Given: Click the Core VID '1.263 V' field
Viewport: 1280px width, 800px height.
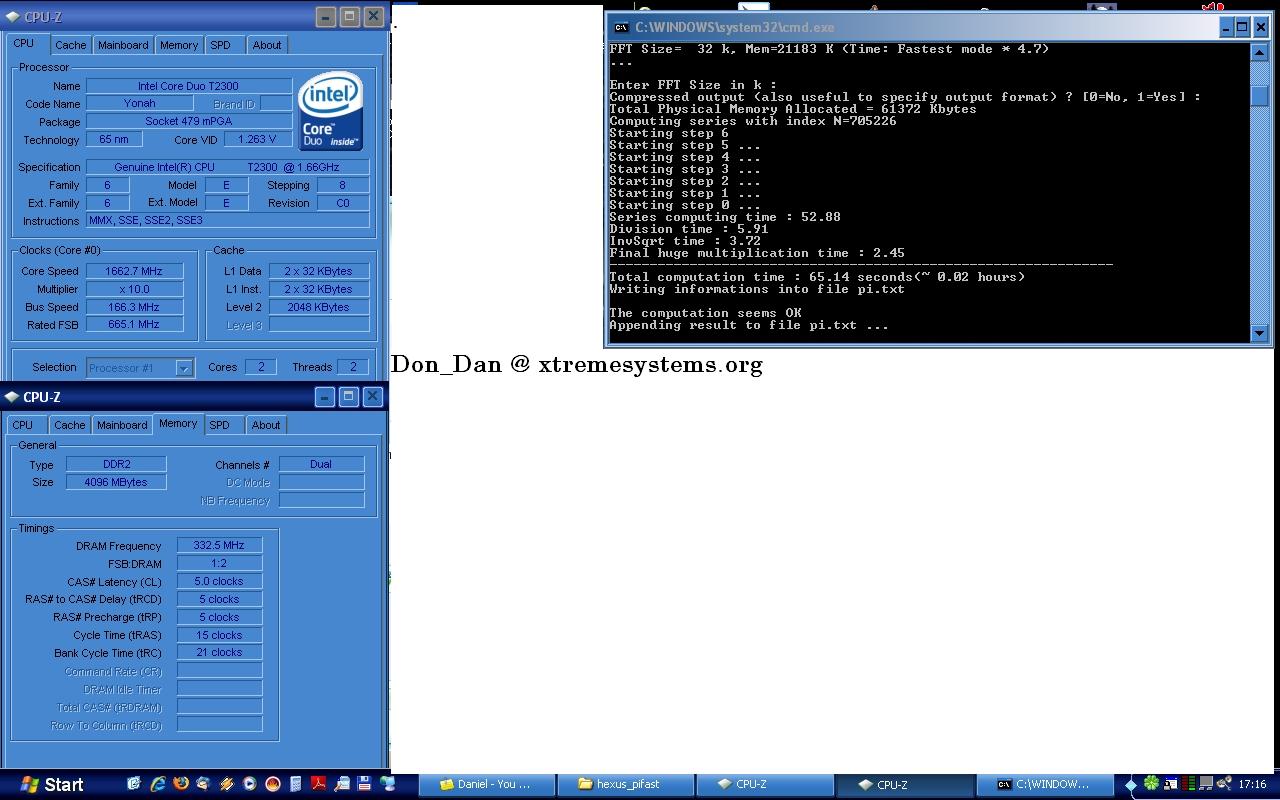Looking at the screenshot, I should pyautogui.click(x=258, y=139).
